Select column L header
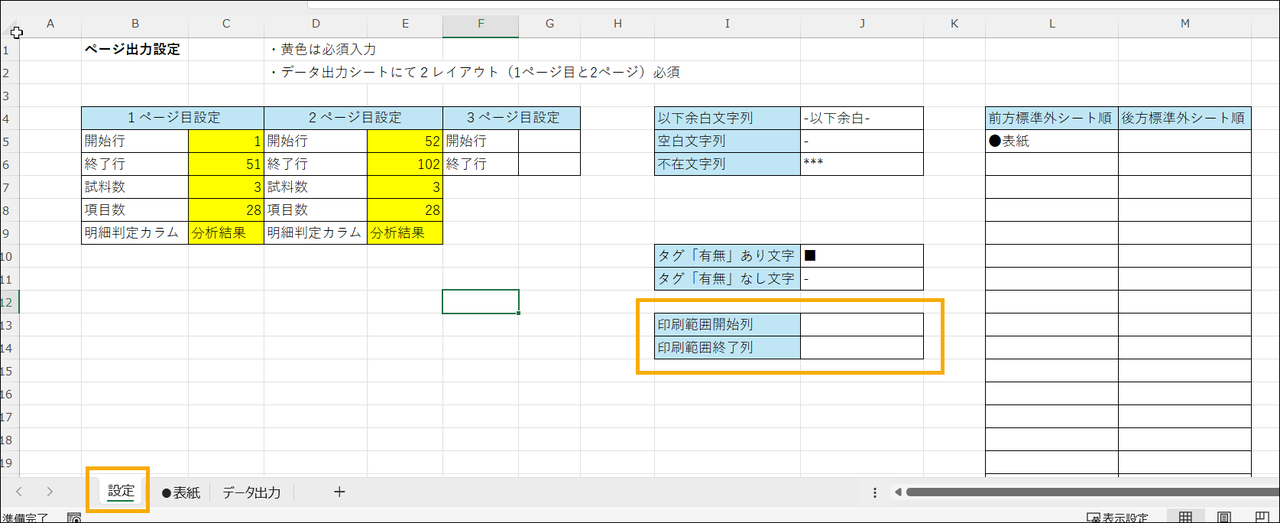Screen dimensions: 1280x523 click(x=1052, y=23)
